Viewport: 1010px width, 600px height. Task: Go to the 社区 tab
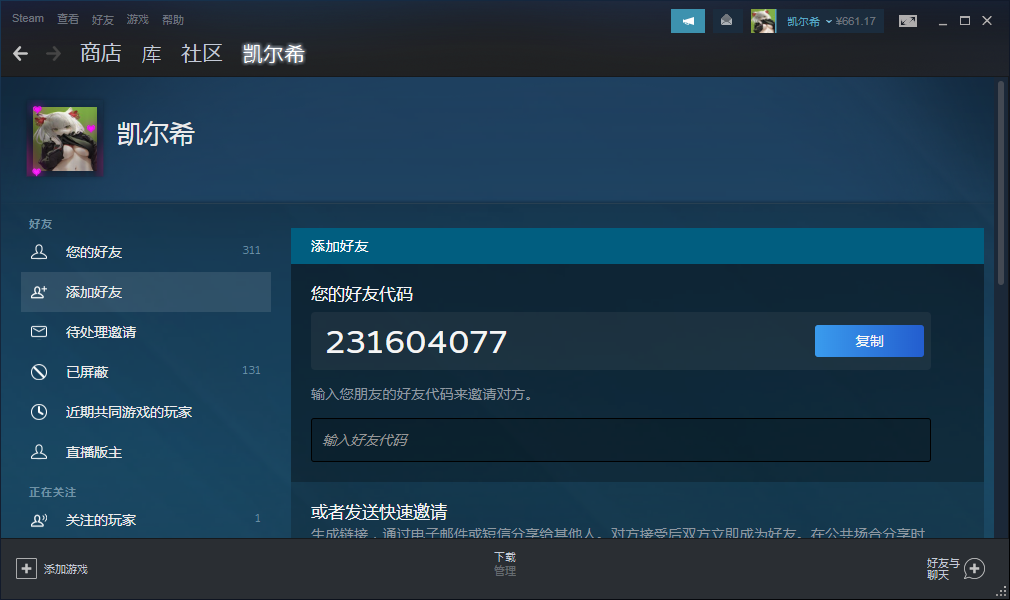202,53
